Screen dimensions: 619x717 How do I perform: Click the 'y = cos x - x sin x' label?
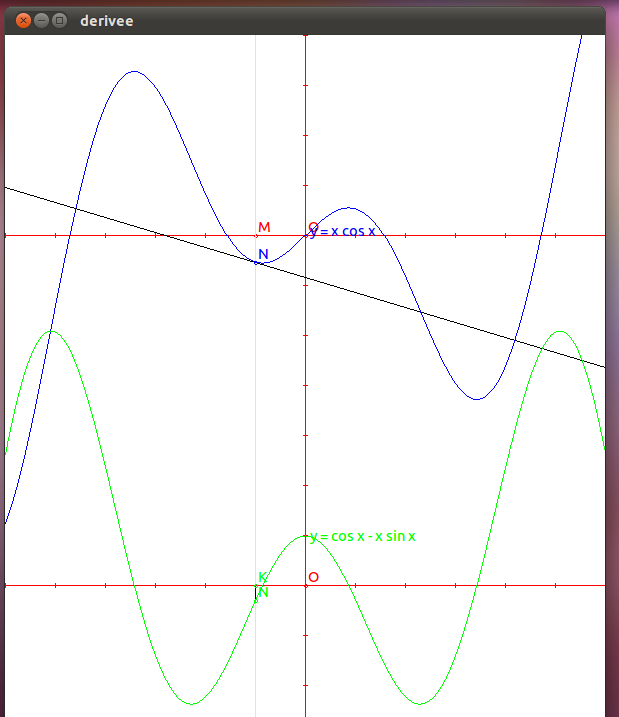coord(363,536)
